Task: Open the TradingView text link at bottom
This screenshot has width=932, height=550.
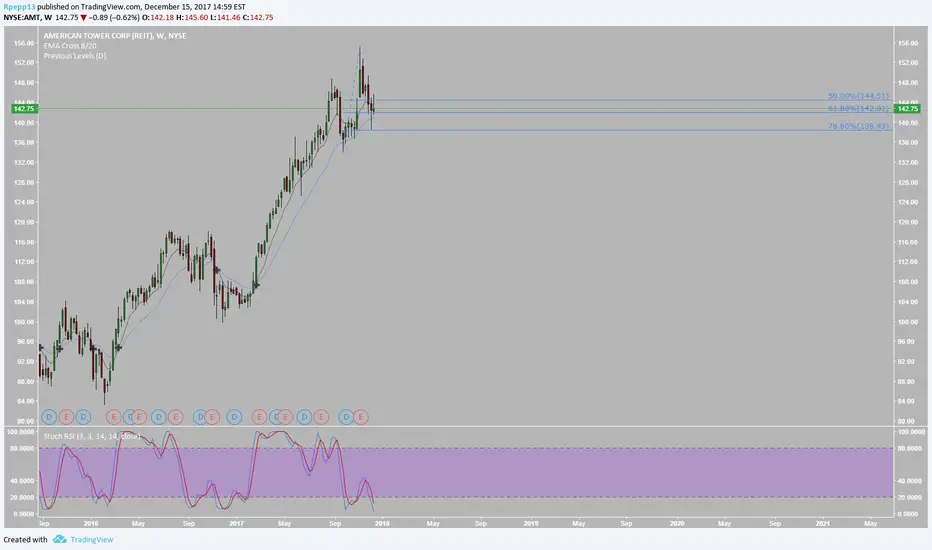Action: coord(92,539)
